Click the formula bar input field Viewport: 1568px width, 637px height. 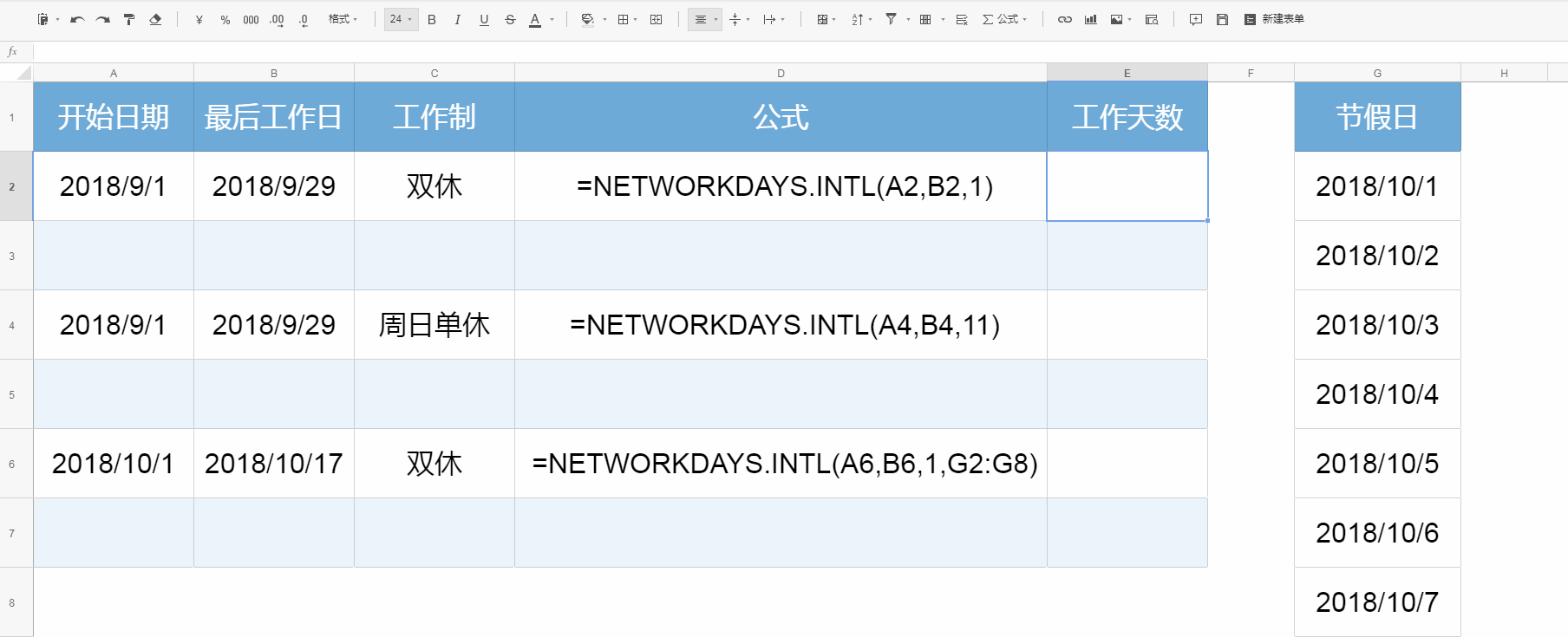coord(781,52)
